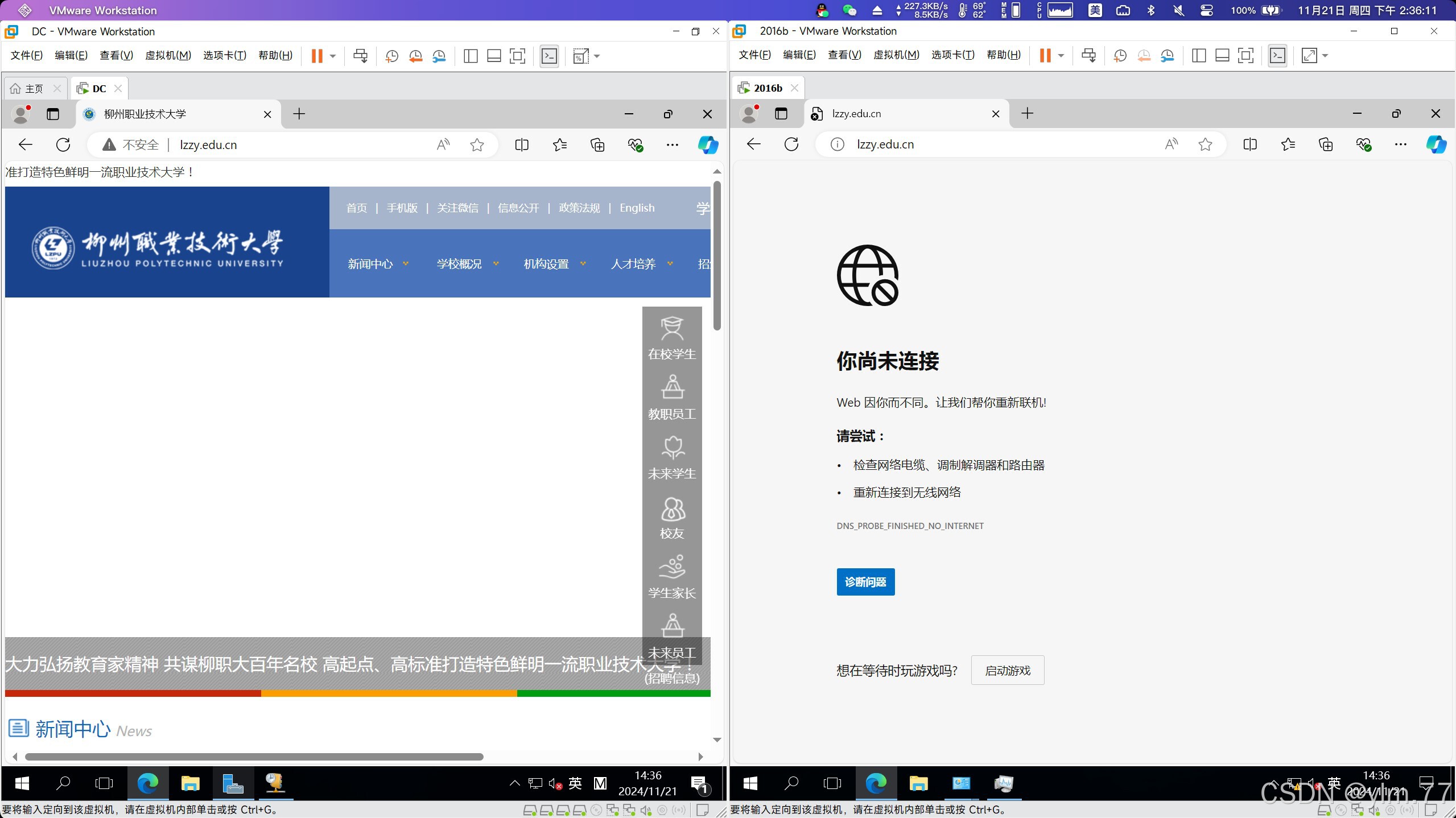The image size is (1456, 818).
Task: Open English version link
Action: pyautogui.click(x=637, y=208)
